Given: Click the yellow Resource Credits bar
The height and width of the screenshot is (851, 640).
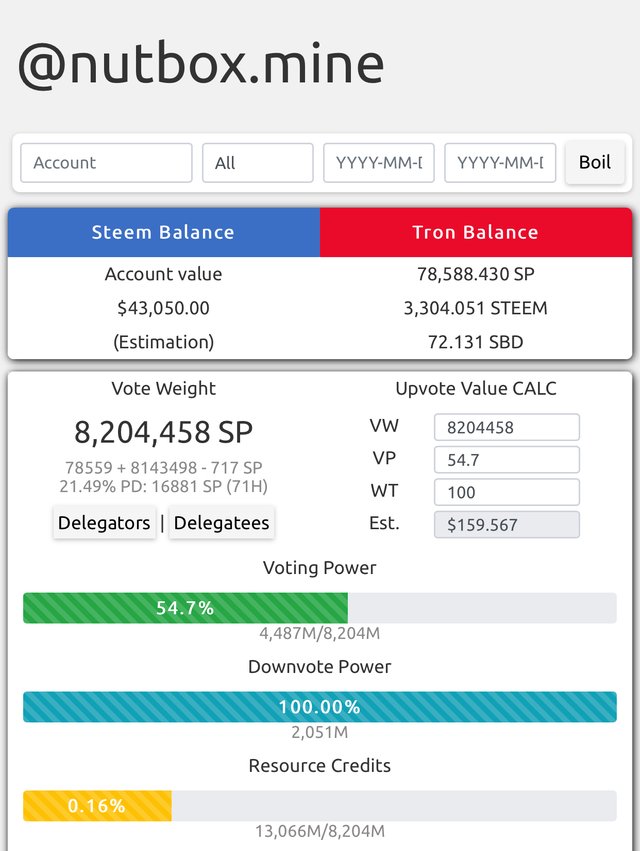Looking at the screenshot, I should (x=97, y=805).
